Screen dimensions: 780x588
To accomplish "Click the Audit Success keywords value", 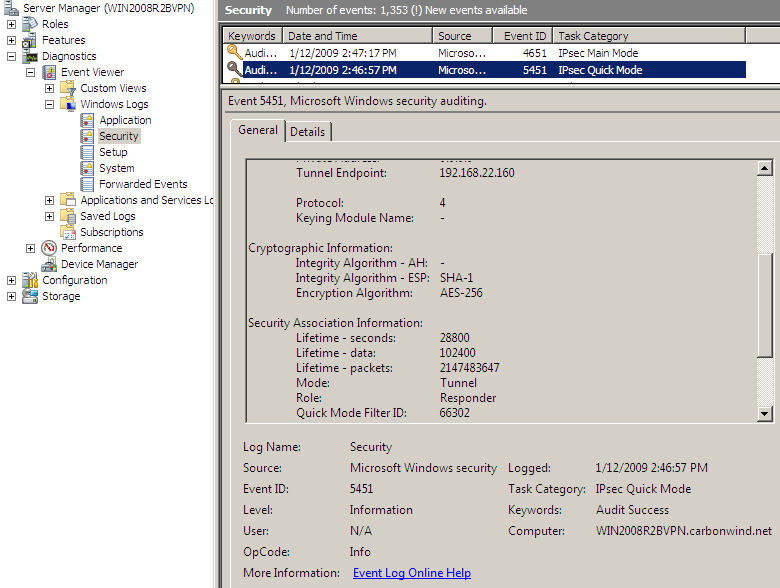I will coord(632,510).
